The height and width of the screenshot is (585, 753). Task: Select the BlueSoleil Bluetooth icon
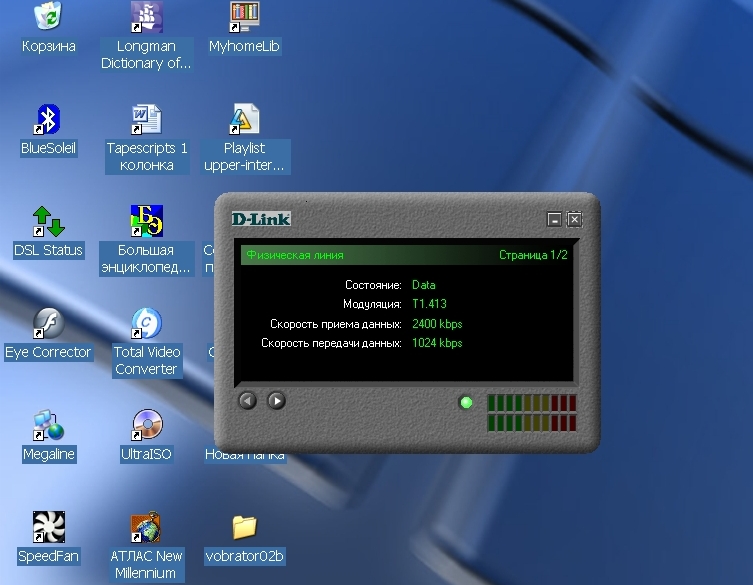(x=47, y=119)
